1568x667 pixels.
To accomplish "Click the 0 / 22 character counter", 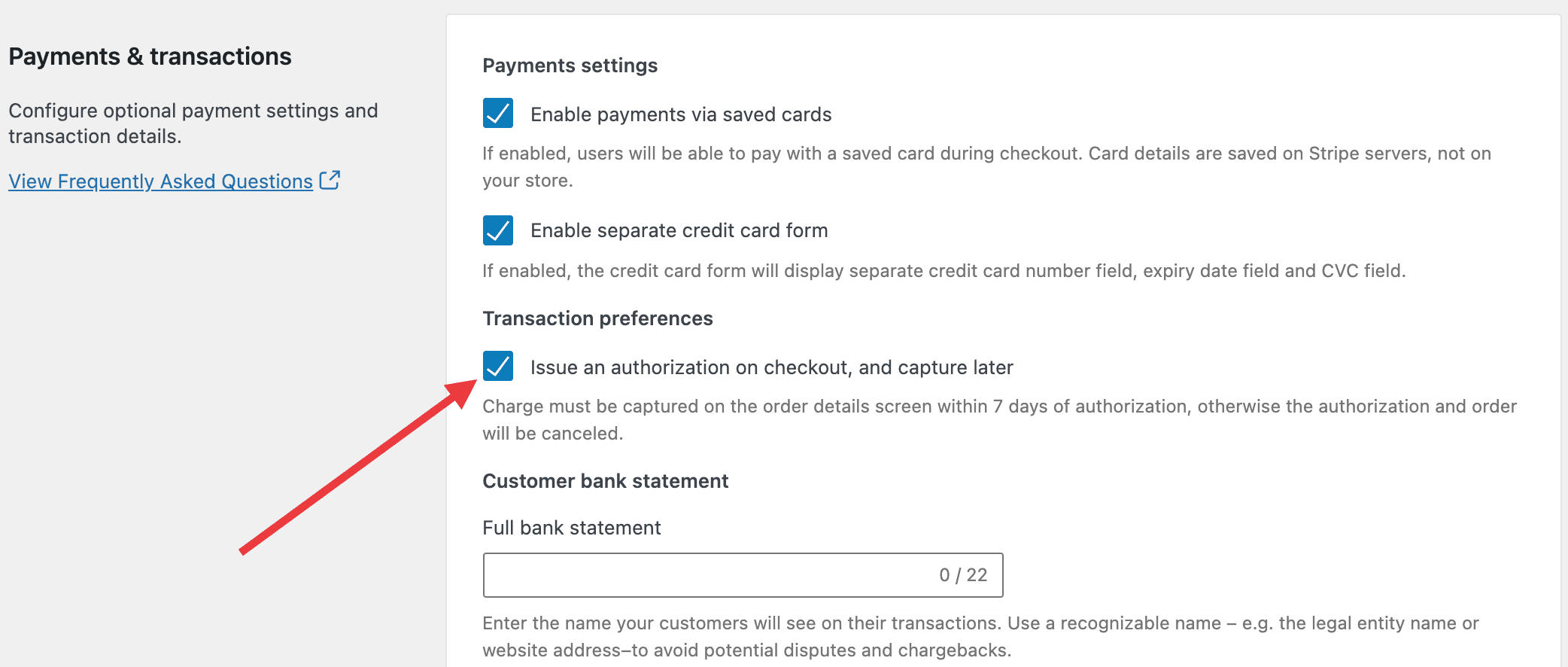I will [963, 575].
